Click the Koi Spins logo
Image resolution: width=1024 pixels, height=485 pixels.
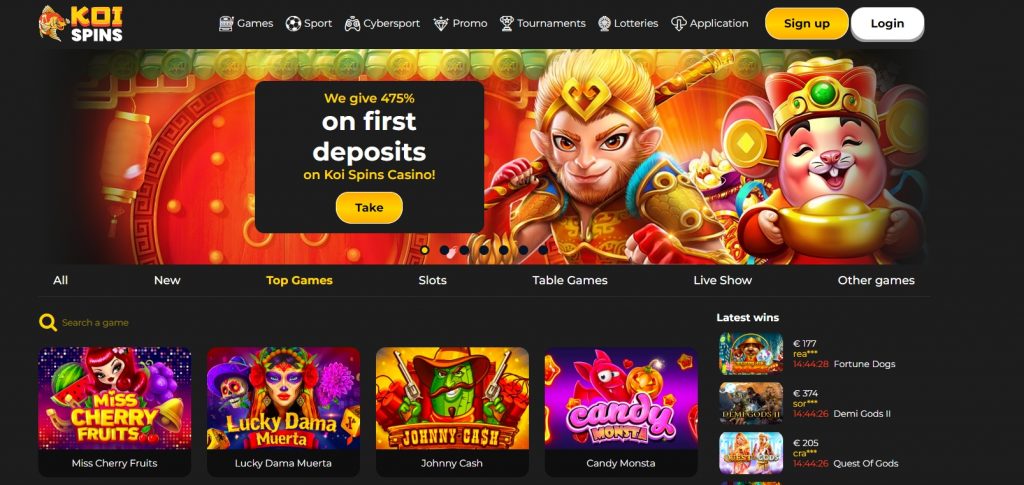click(80, 23)
